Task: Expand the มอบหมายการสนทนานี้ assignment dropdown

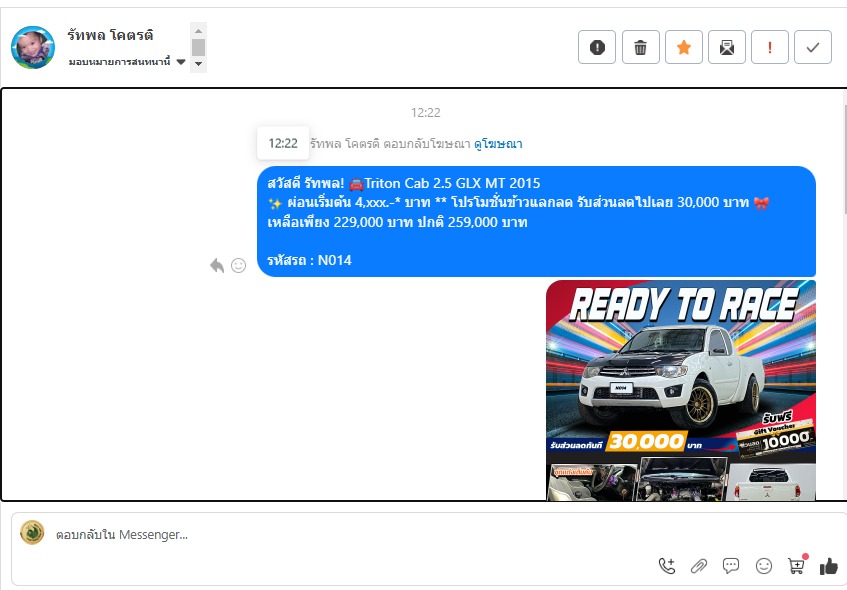Action: 127,62
